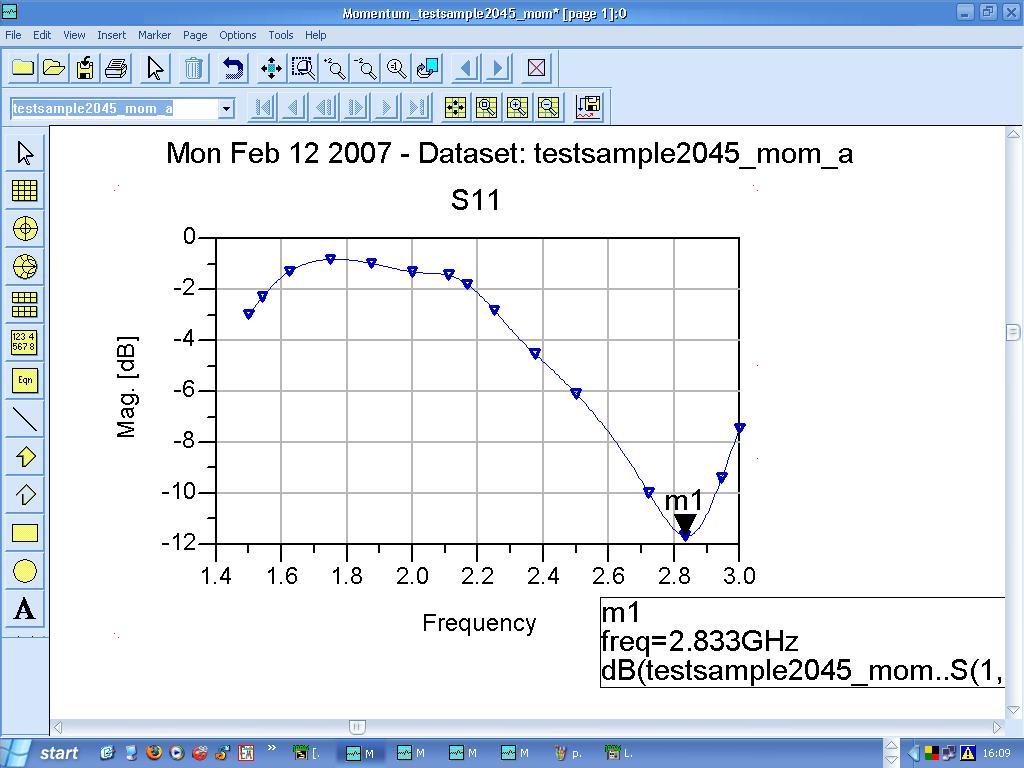Save the data display
1024x768 pixels.
pos(85,68)
